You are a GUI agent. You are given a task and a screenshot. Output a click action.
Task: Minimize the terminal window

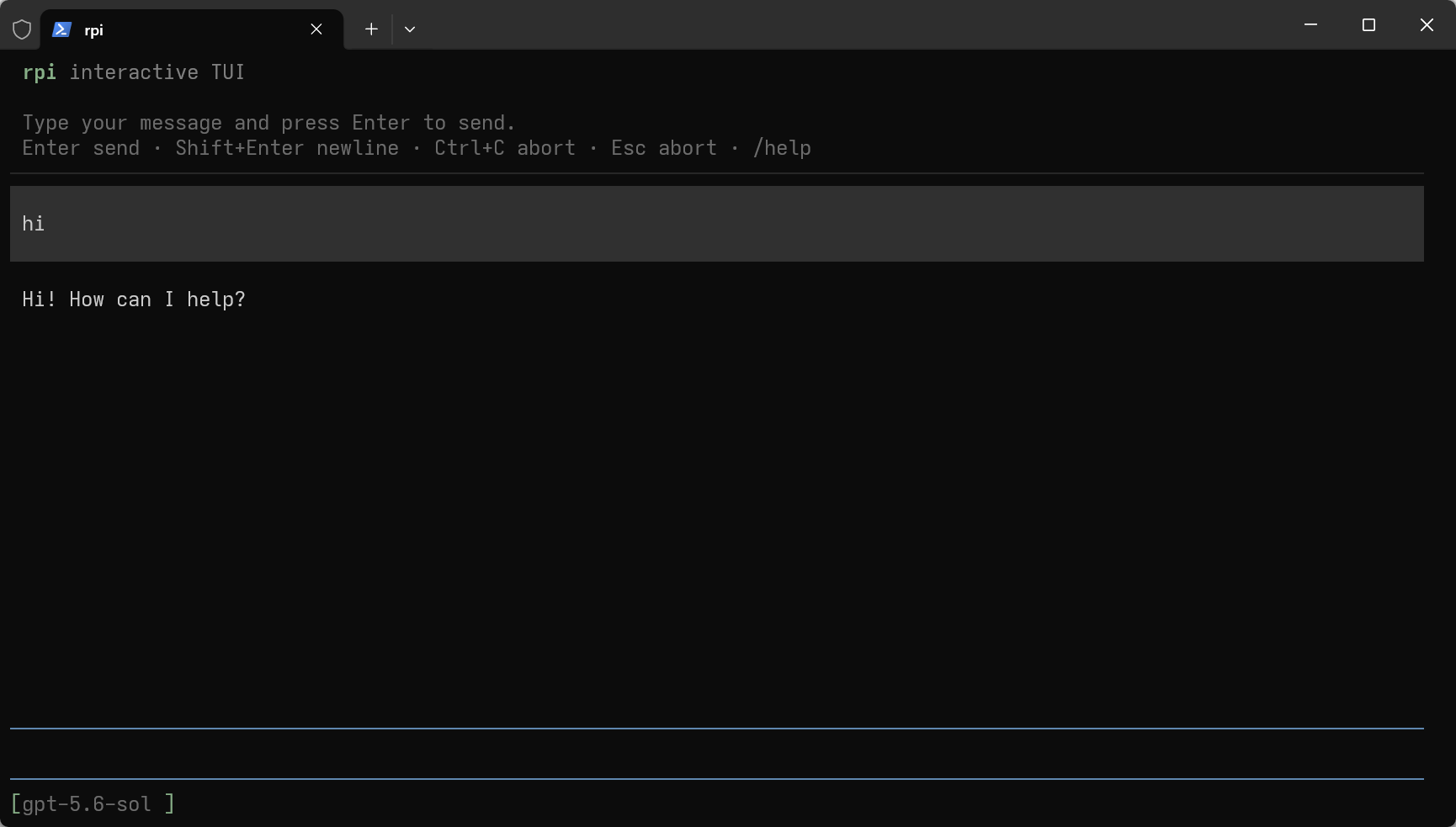point(1310,25)
